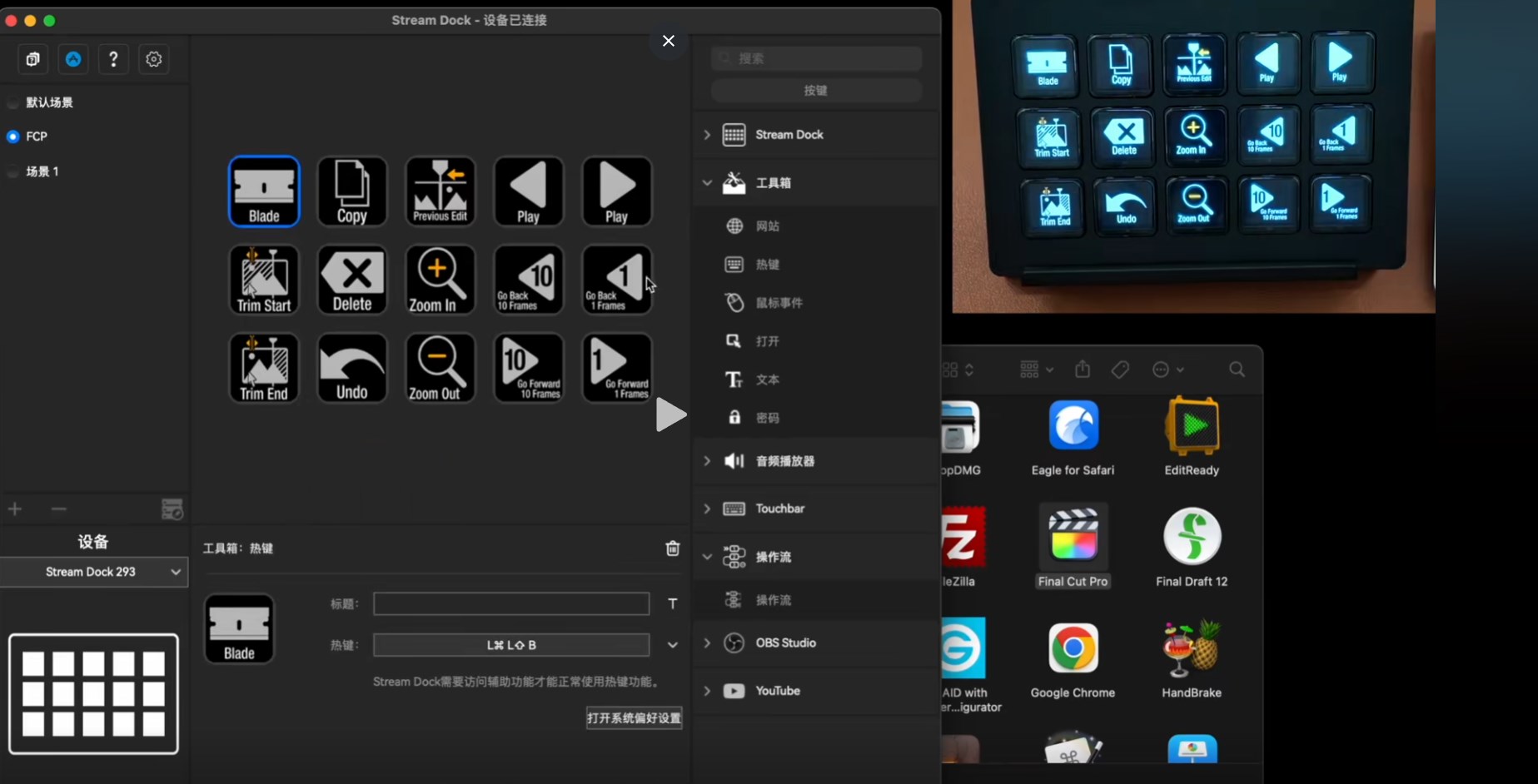Click the Finder share icon
Viewport: 1538px width, 784px height.
pos(1083,369)
